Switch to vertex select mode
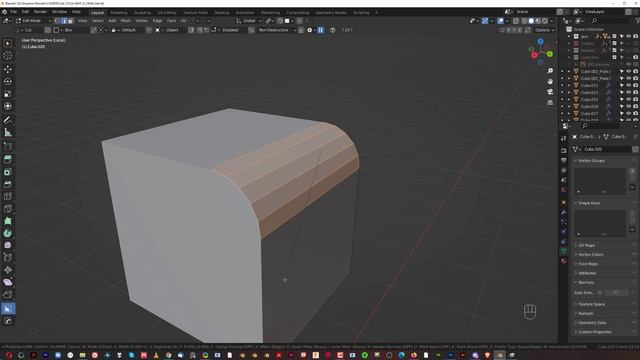 click(57, 21)
